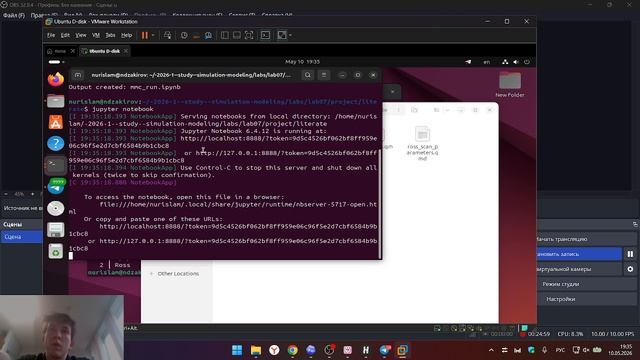Open OBS virtual camera settings gear
Viewport: 640px width, 360px height.
point(630,269)
